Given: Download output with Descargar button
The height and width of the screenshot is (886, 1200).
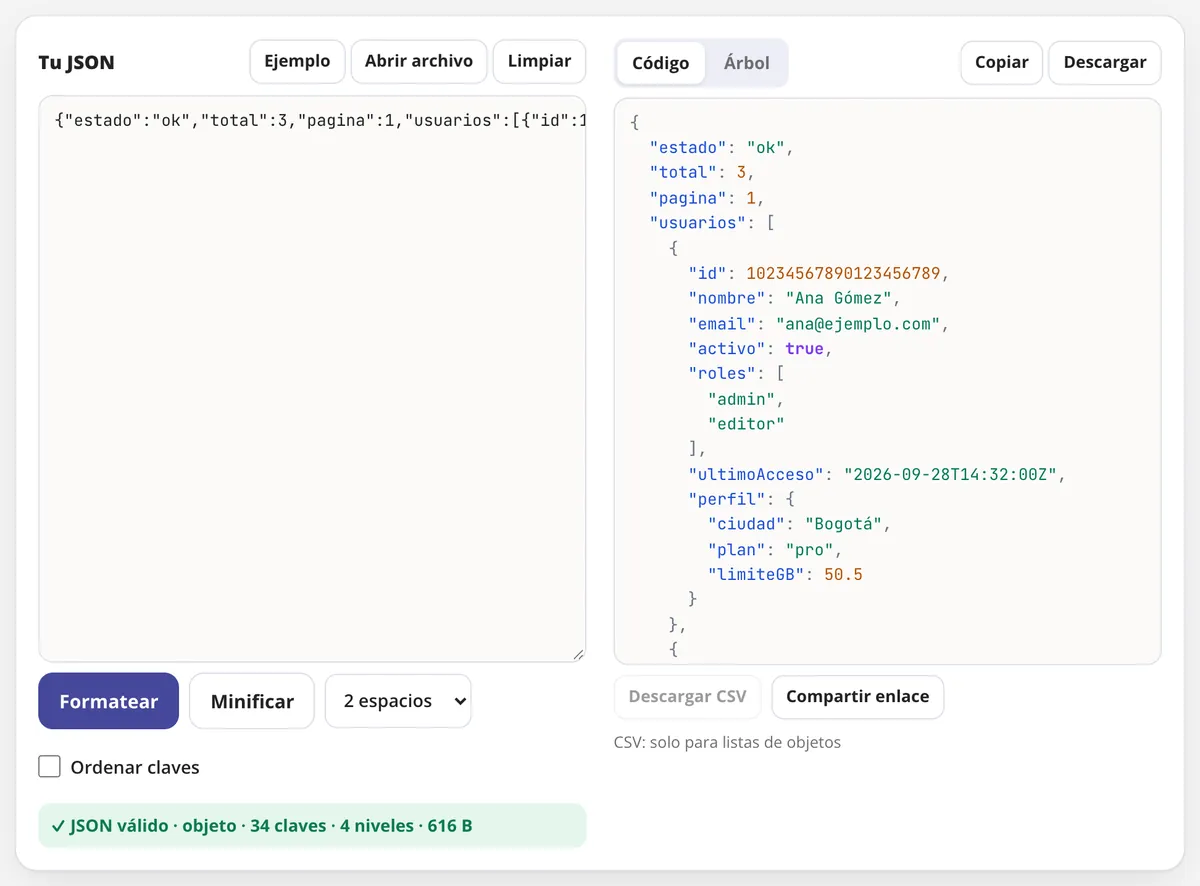Looking at the screenshot, I should (x=1105, y=62).
